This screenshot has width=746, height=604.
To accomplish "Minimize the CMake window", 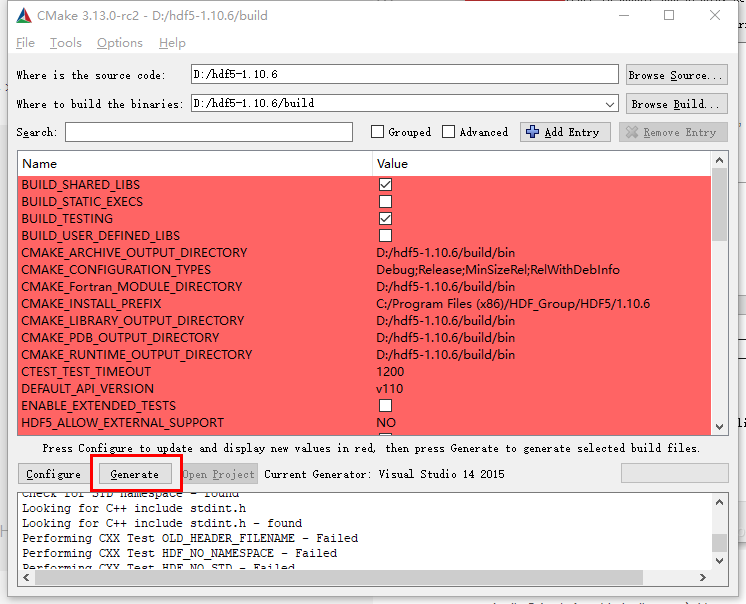I will pos(624,15).
